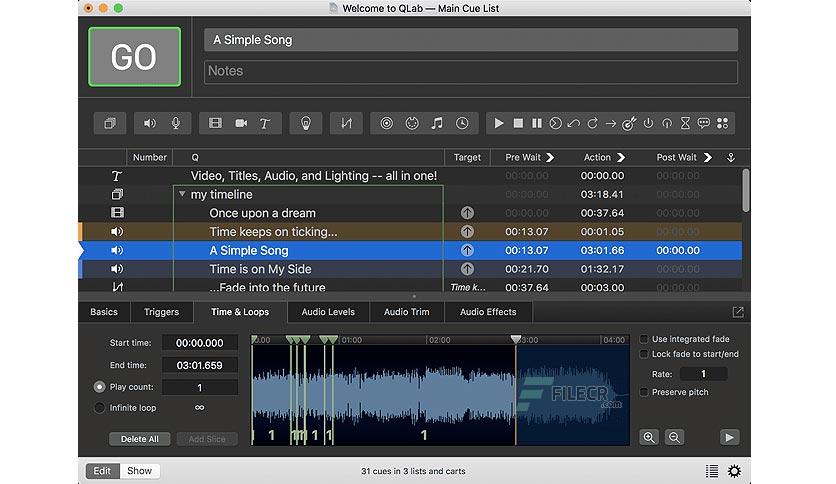Open workspace settings gear

tap(735, 471)
